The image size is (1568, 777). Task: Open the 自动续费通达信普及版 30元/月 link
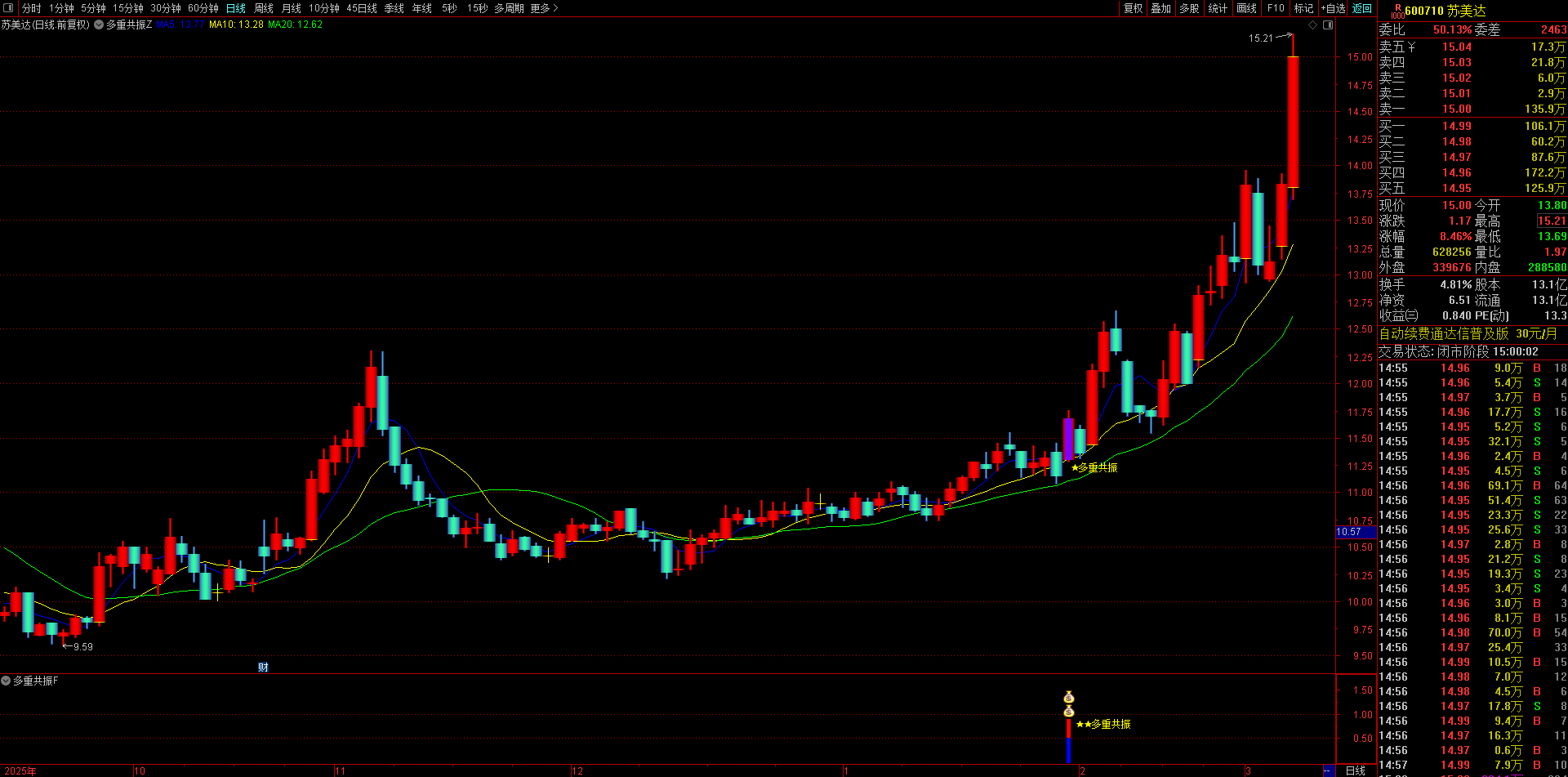(1468, 333)
